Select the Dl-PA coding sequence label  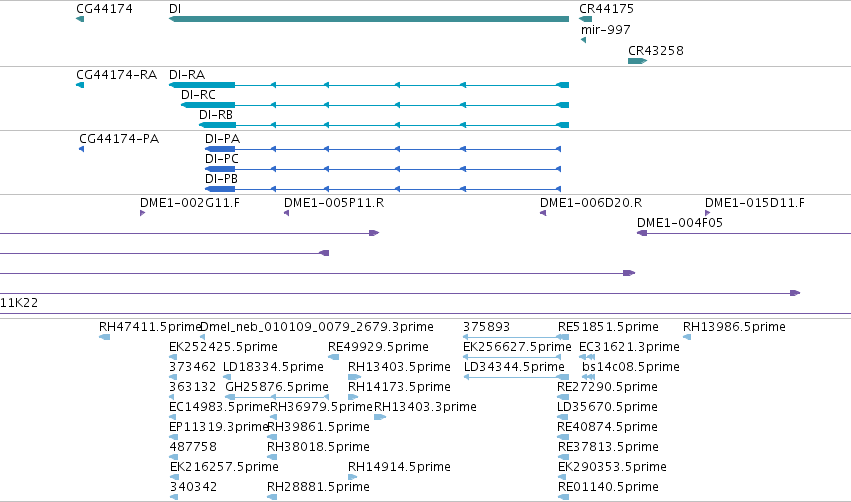223,139
